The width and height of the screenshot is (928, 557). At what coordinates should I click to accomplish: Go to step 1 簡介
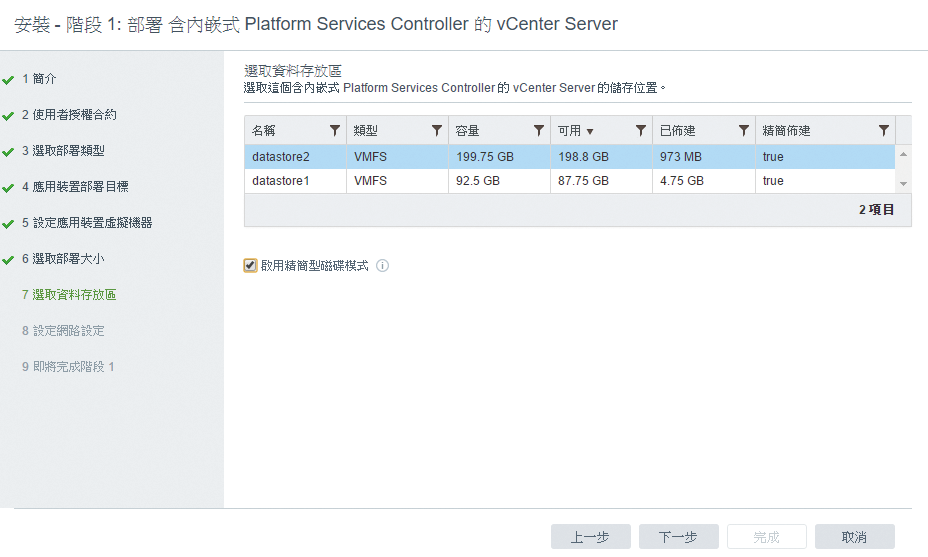pyautogui.click(x=39, y=79)
